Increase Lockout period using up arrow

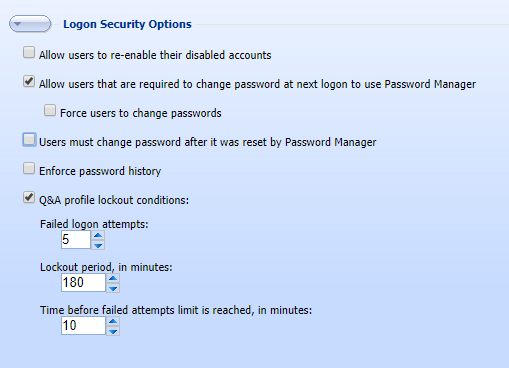point(113,278)
